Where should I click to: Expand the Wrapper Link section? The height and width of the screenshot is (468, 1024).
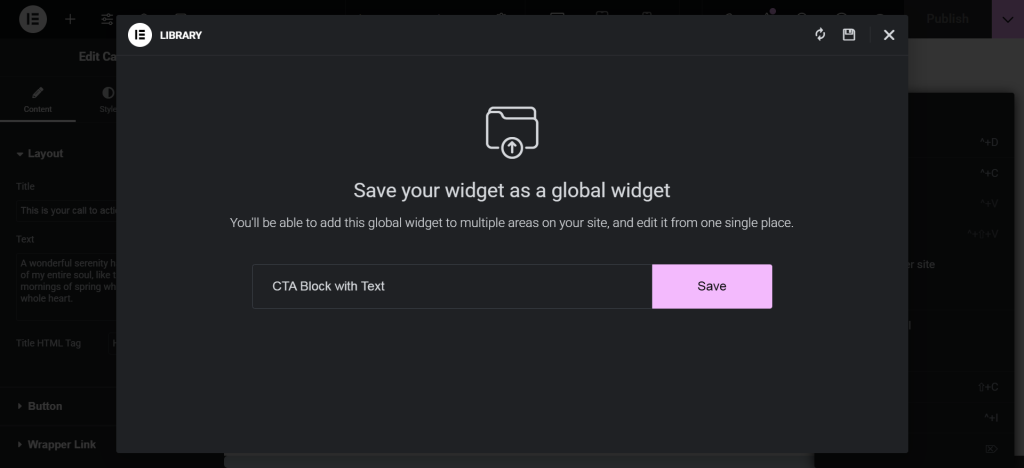coord(60,444)
